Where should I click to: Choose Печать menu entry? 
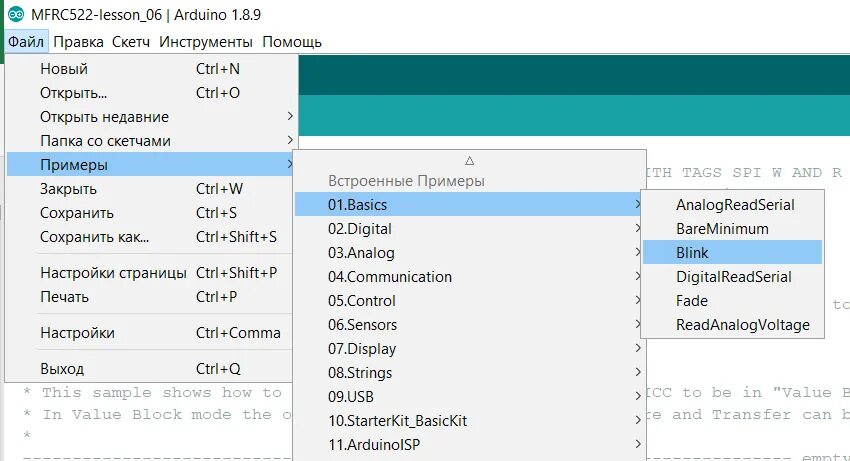pyautogui.click(x=151, y=297)
